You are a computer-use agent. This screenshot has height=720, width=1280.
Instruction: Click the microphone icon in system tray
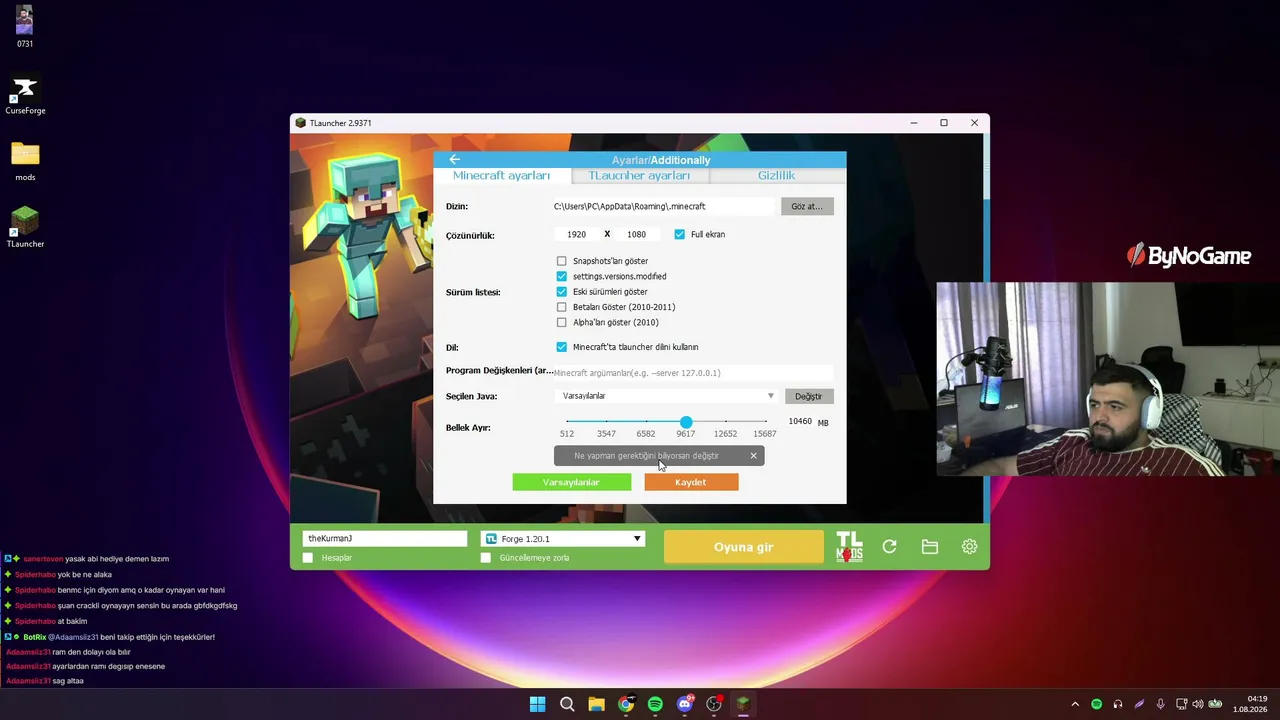[1160, 704]
